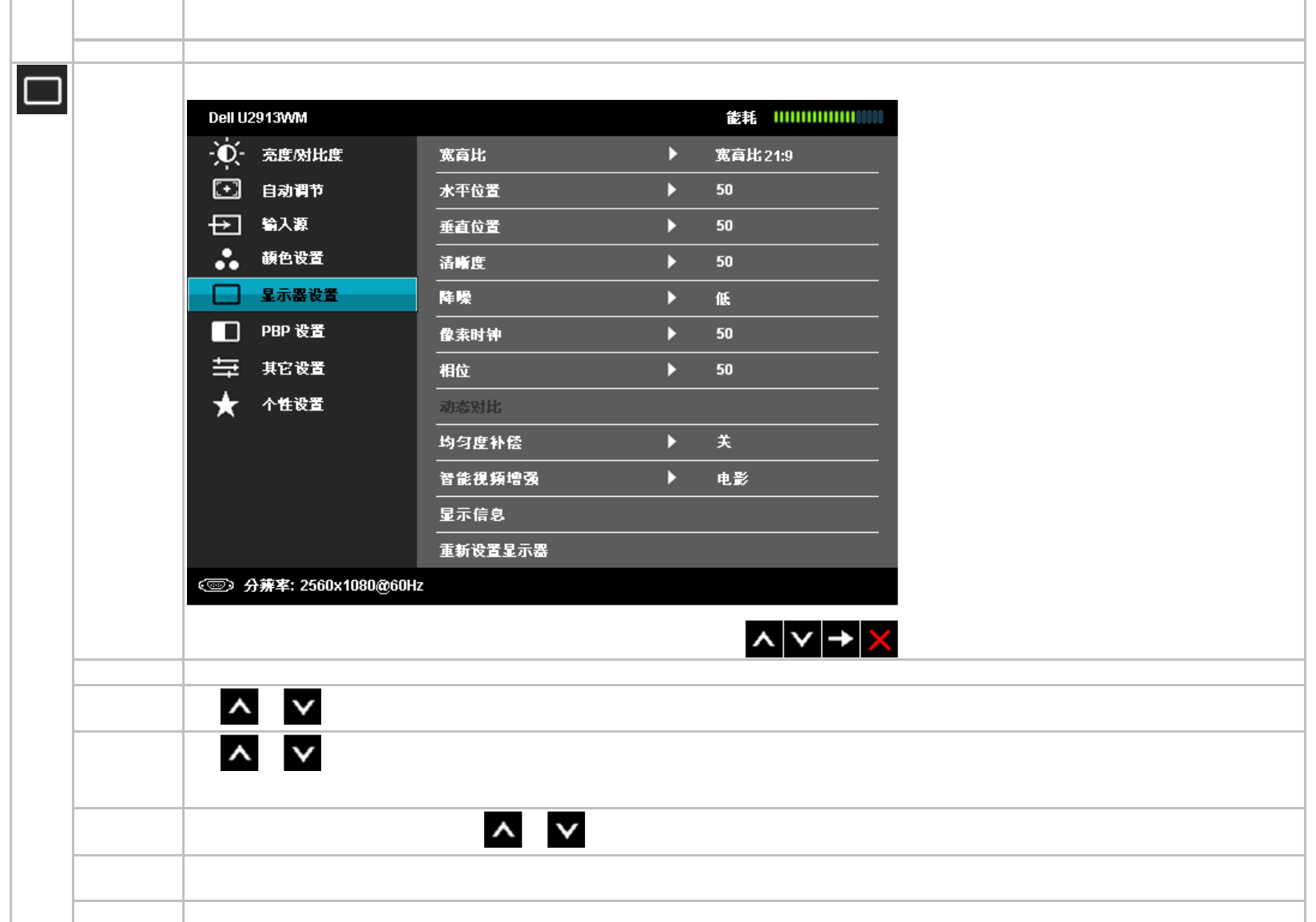Click the Display Settings (显示器设置) monitor icon
This screenshot has height=922, width=1316.
click(x=226, y=295)
